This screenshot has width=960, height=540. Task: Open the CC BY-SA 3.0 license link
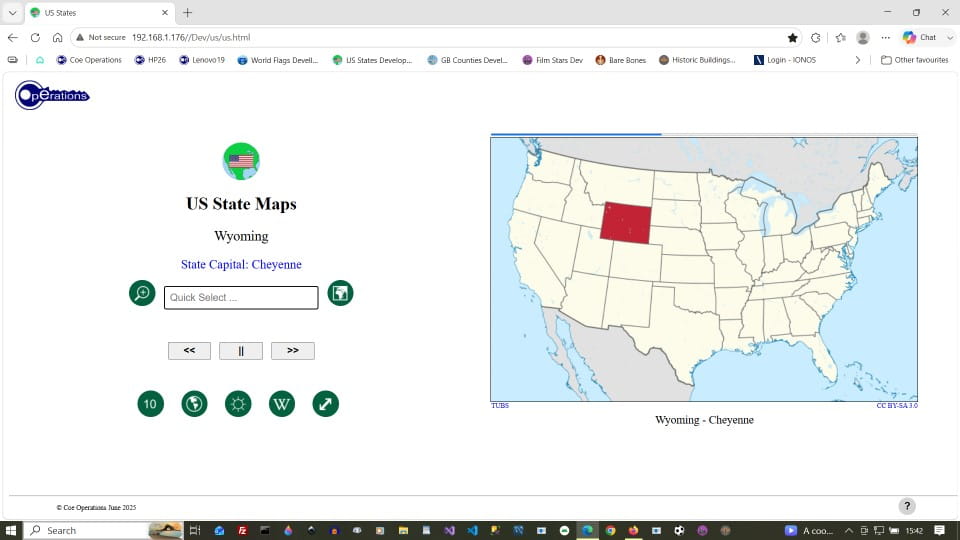point(897,405)
